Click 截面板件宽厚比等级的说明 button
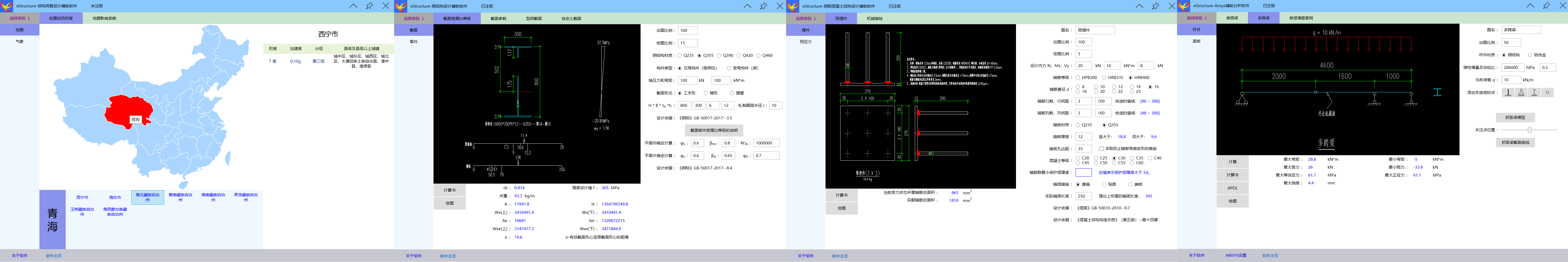This screenshot has width=1568, height=262. click(714, 130)
